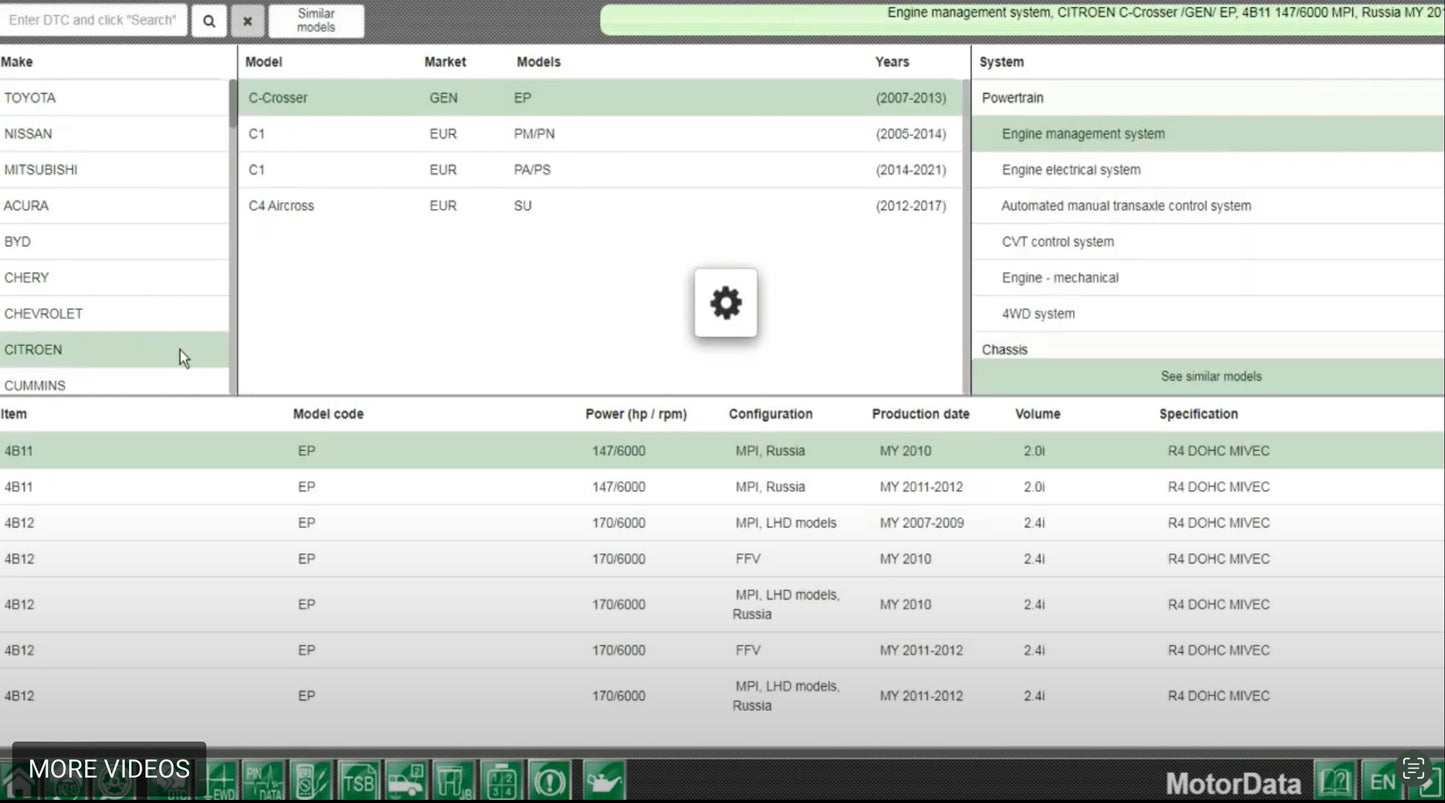Image resolution: width=1445 pixels, height=803 pixels.
Task: Open the oil can maintenance icon
Action: [x=604, y=781]
